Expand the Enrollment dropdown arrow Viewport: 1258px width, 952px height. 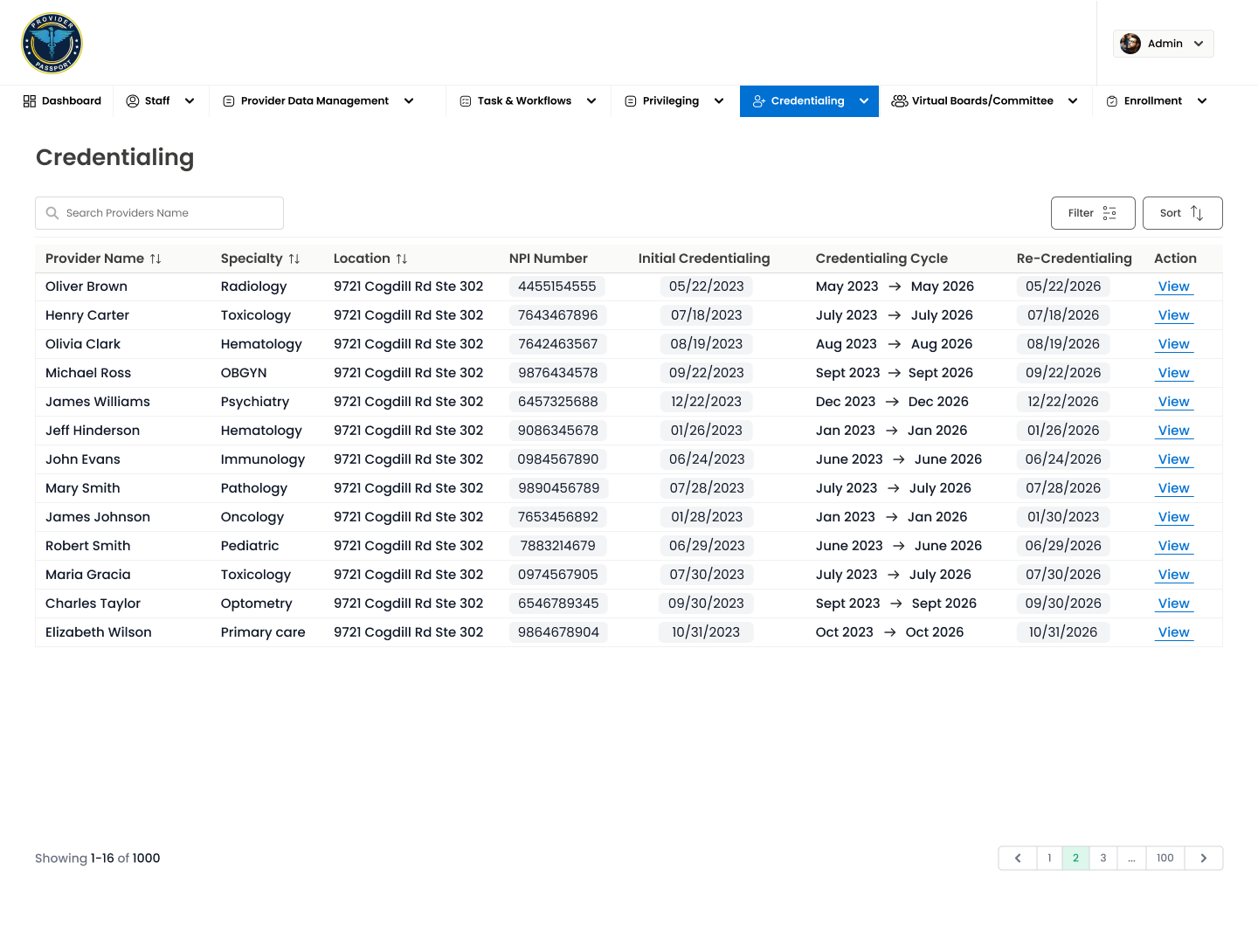click(x=1203, y=100)
